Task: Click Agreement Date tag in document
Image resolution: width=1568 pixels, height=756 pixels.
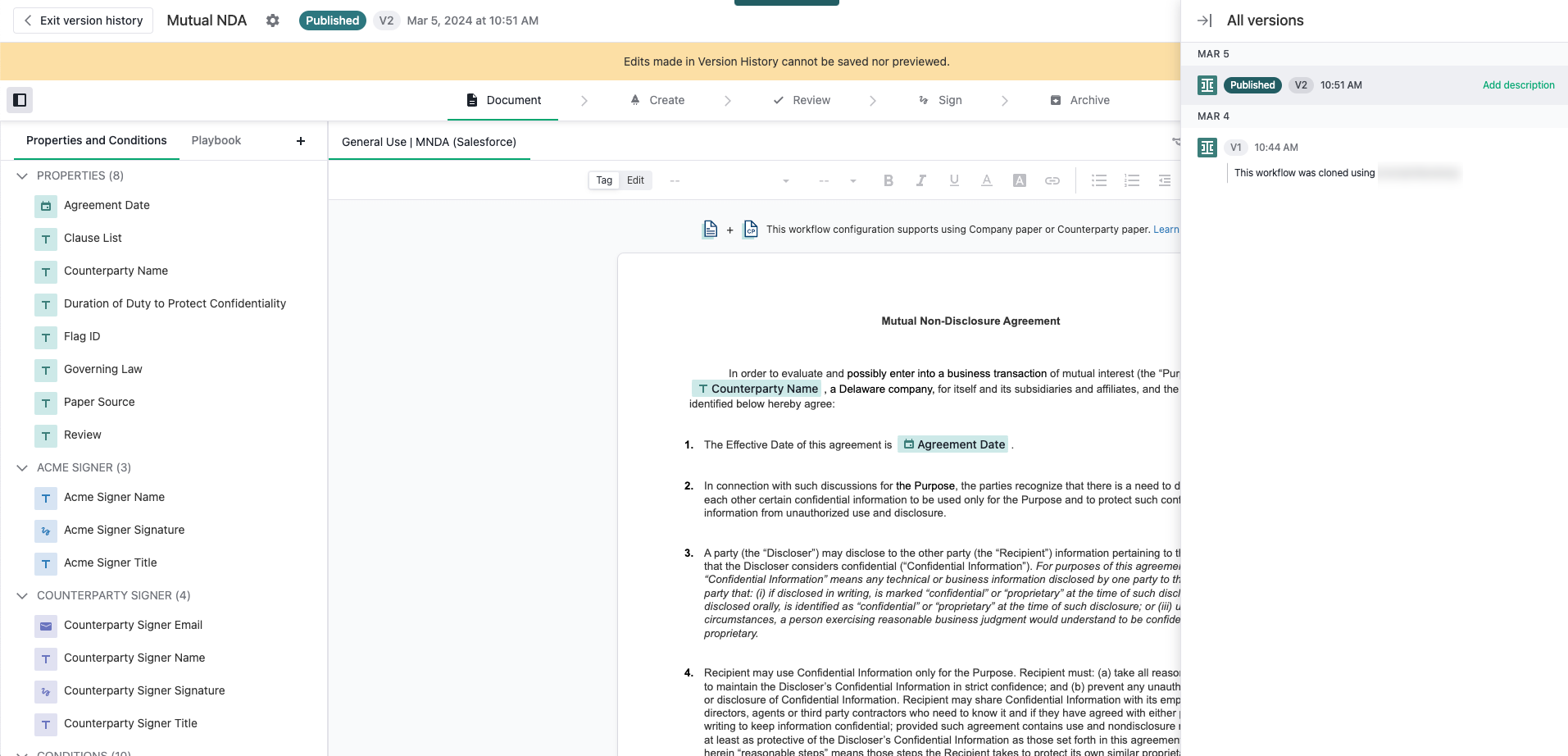Action: (x=953, y=444)
